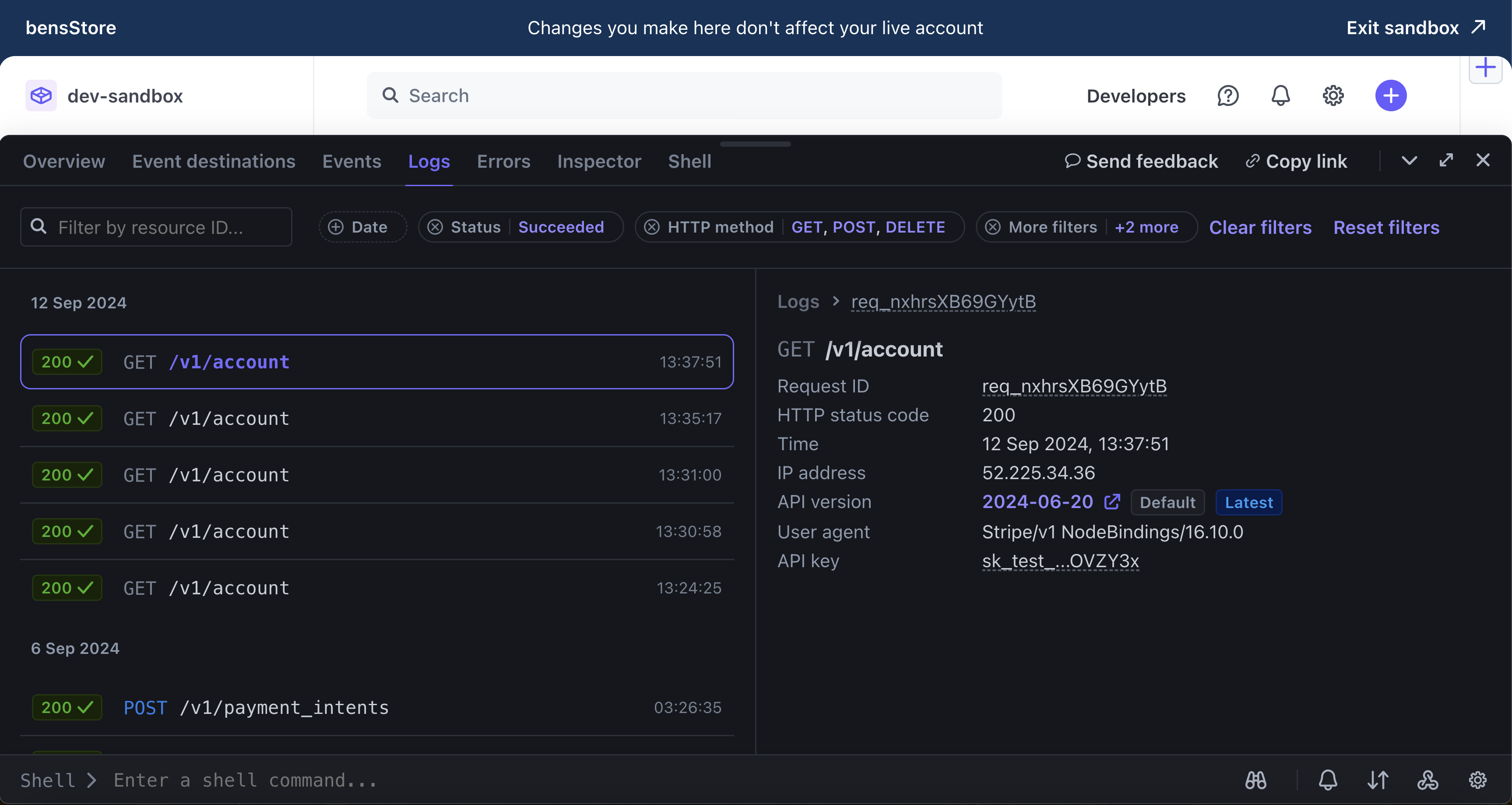The image size is (1512, 805).
Task: Remove the HTTP method filter x icon
Action: click(651, 226)
